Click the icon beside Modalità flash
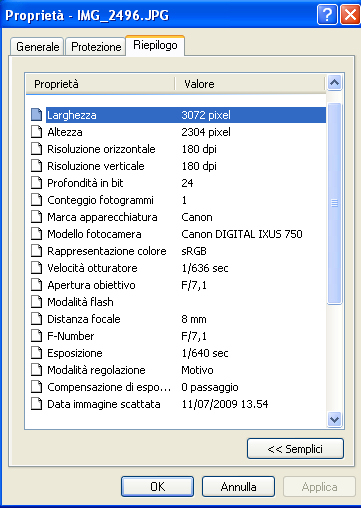The width and height of the screenshot is (361, 508). click(37, 302)
